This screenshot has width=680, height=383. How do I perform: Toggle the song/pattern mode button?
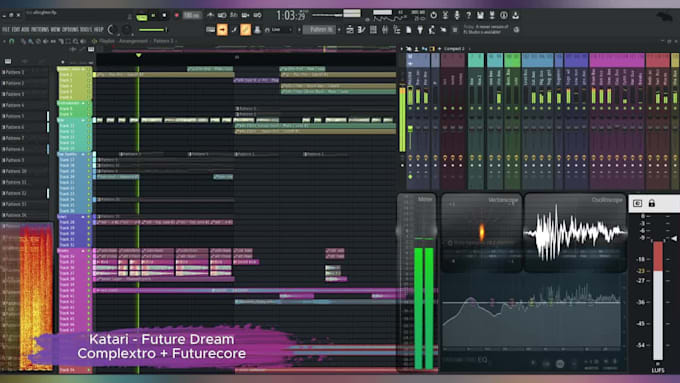[141, 16]
